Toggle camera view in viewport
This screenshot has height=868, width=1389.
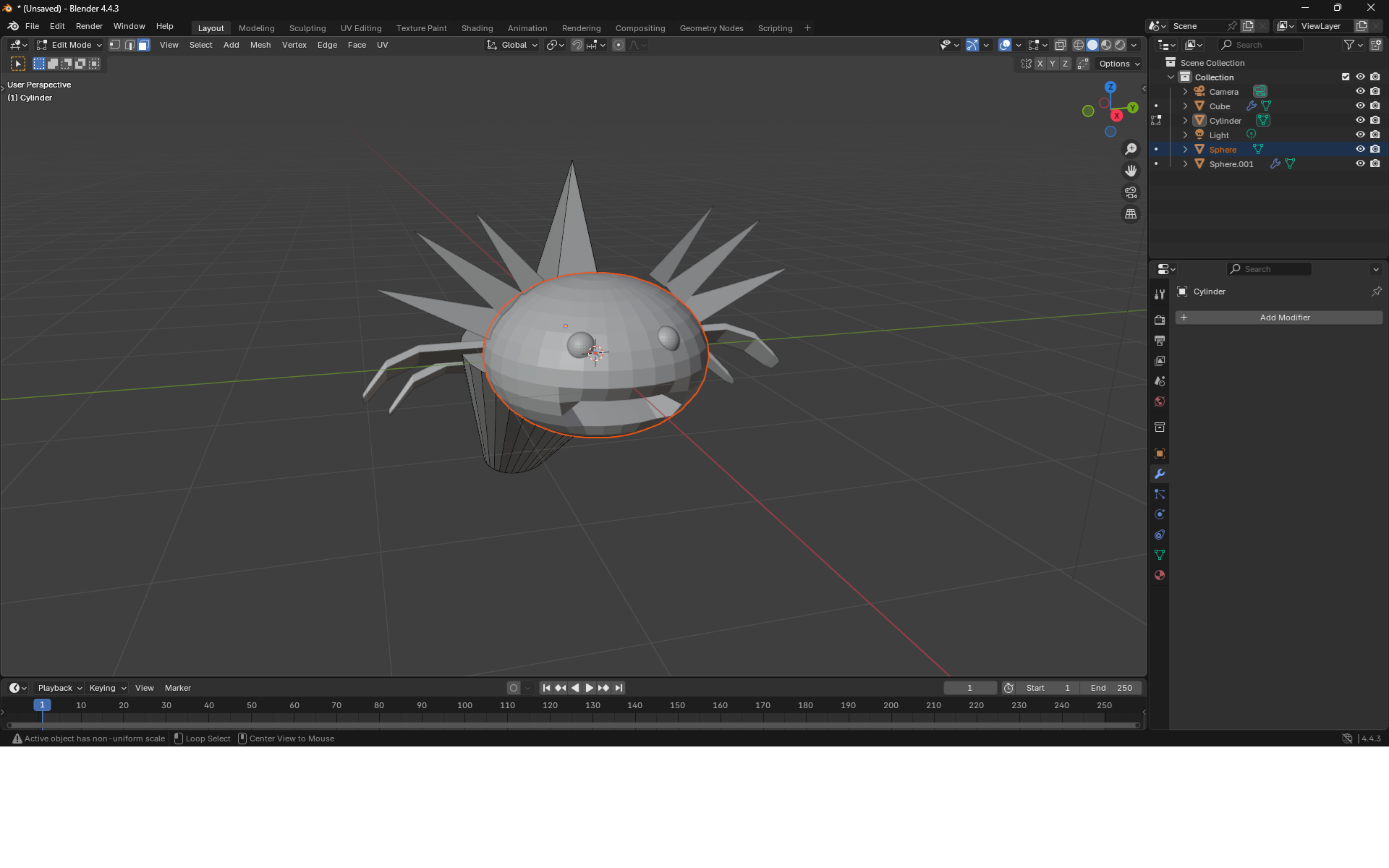tap(1131, 192)
